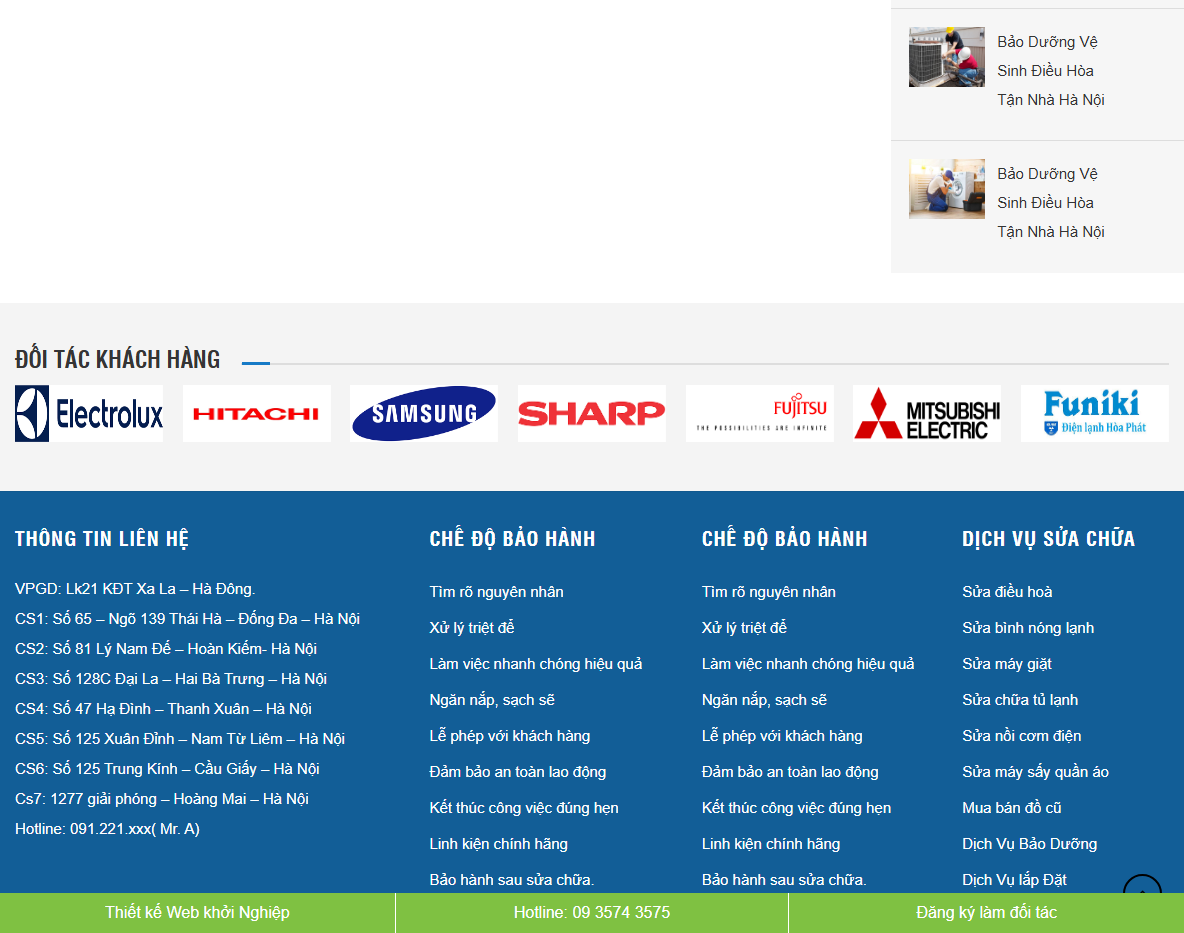Open 'Mua bán đồ cũ' link
1184x933 pixels.
(1012, 808)
